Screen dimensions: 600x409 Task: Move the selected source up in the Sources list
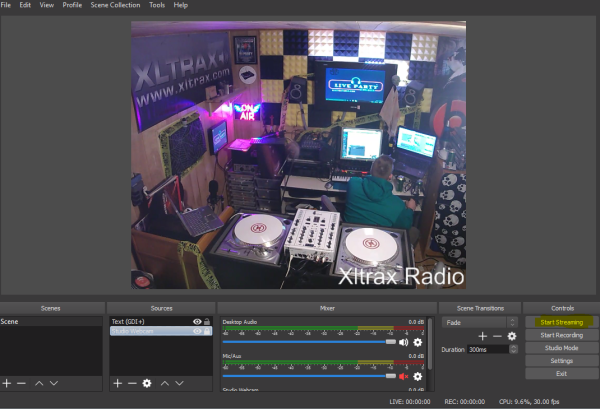(x=165, y=383)
